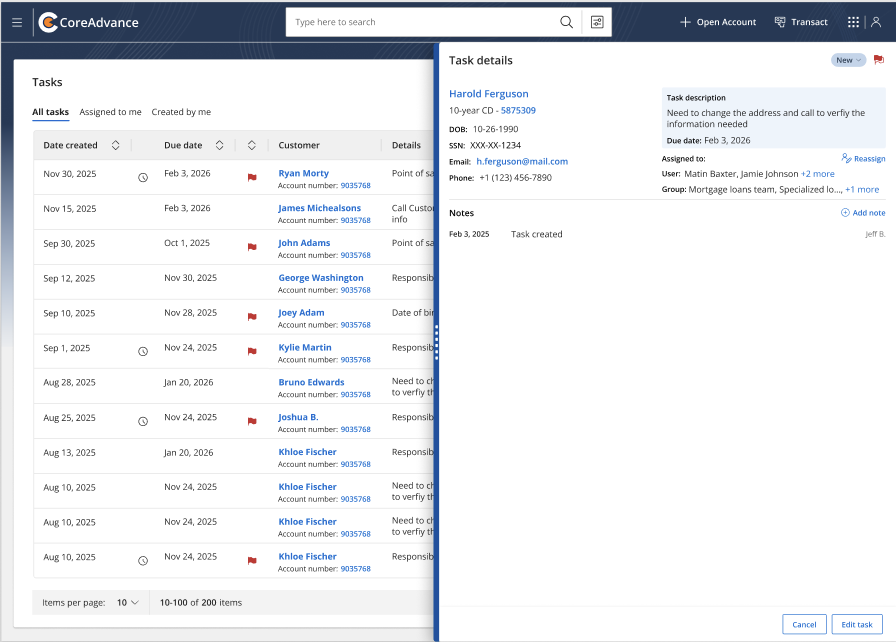The height and width of the screenshot is (642, 896).
Task: Click the panel resize drag handle
Action: [437, 342]
